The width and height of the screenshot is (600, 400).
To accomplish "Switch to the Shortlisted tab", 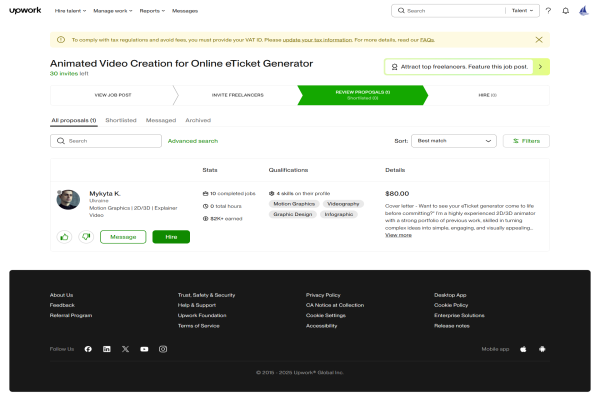I will pos(120,120).
